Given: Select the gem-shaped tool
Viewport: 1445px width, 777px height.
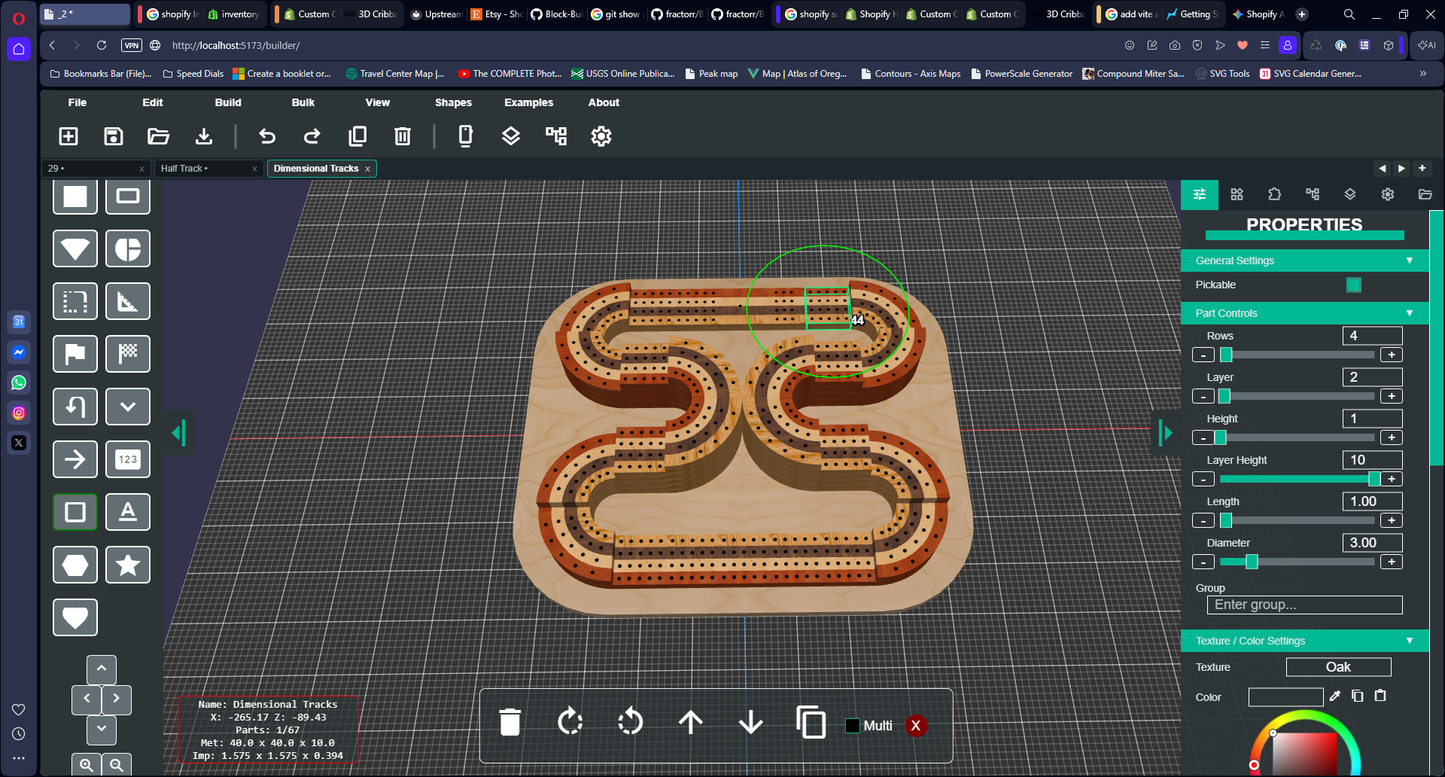Looking at the screenshot, I should tap(75, 249).
